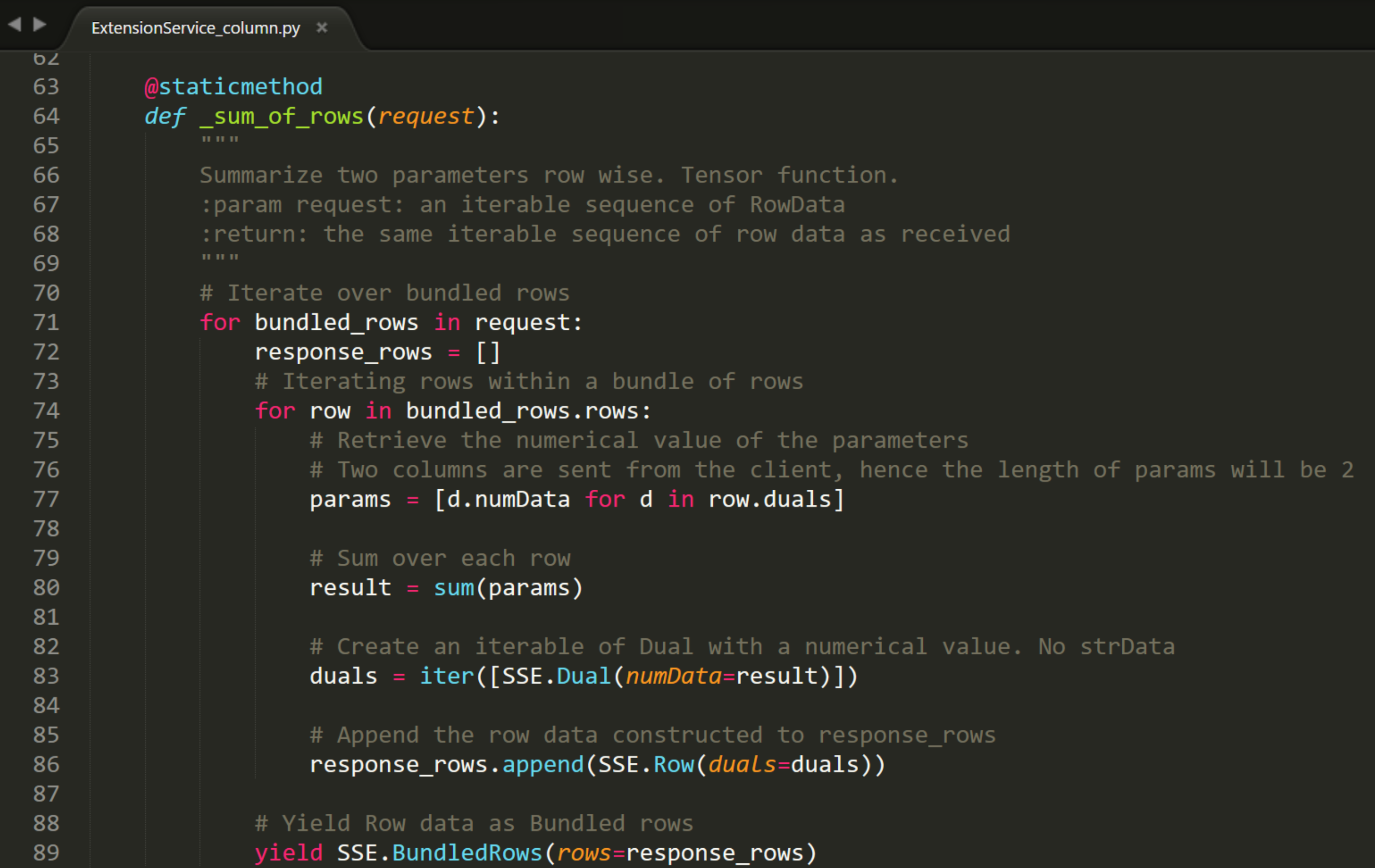
Task: Click the 'result' variable on line 80
Action: click(x=351, y=588)
